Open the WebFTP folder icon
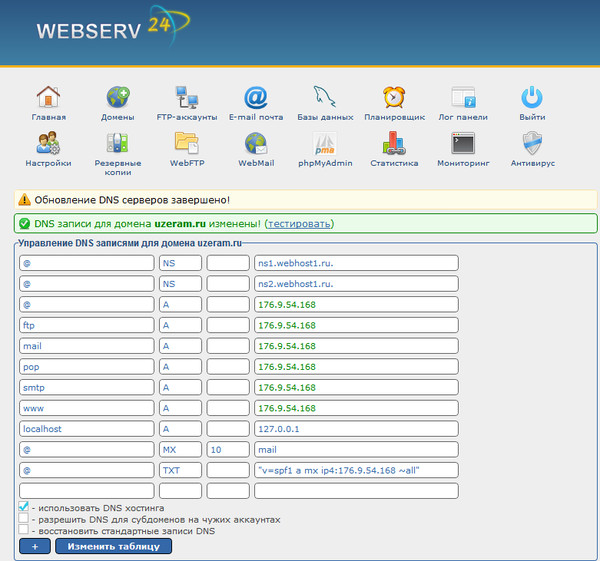This screenshot has width=600, height=561. click(187, 143)
